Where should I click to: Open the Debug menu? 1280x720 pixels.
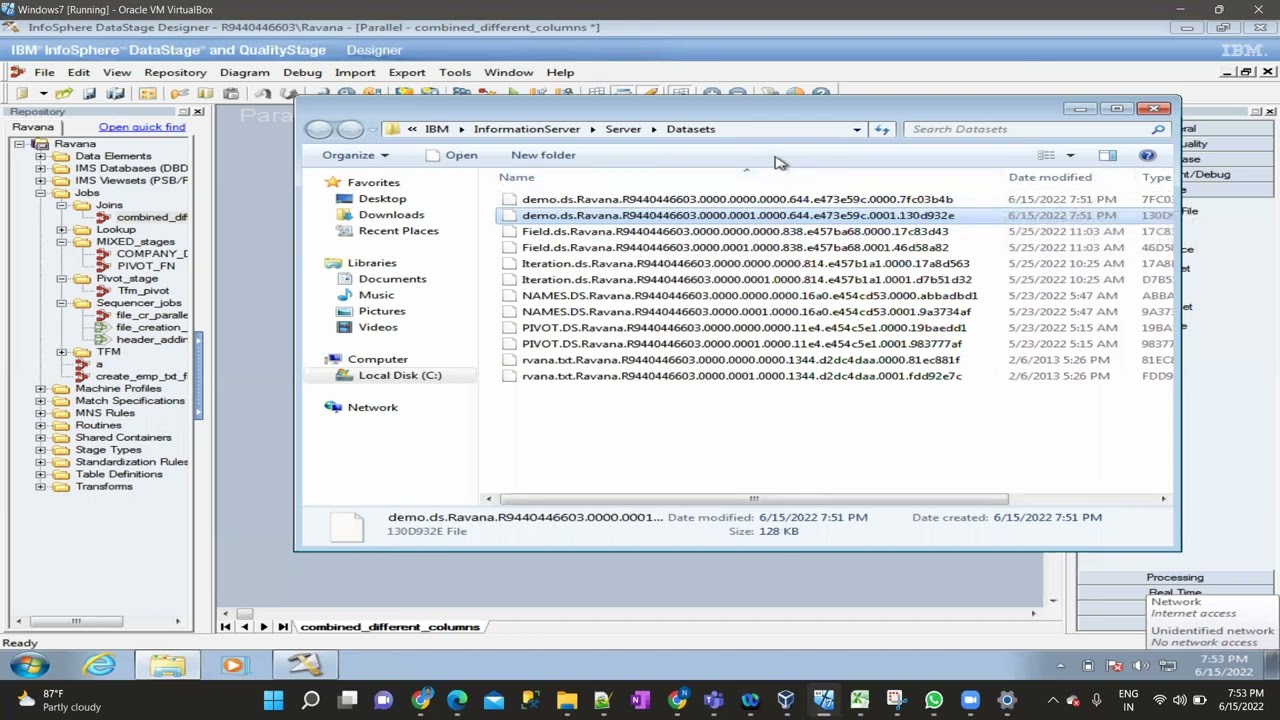[302, 72]
